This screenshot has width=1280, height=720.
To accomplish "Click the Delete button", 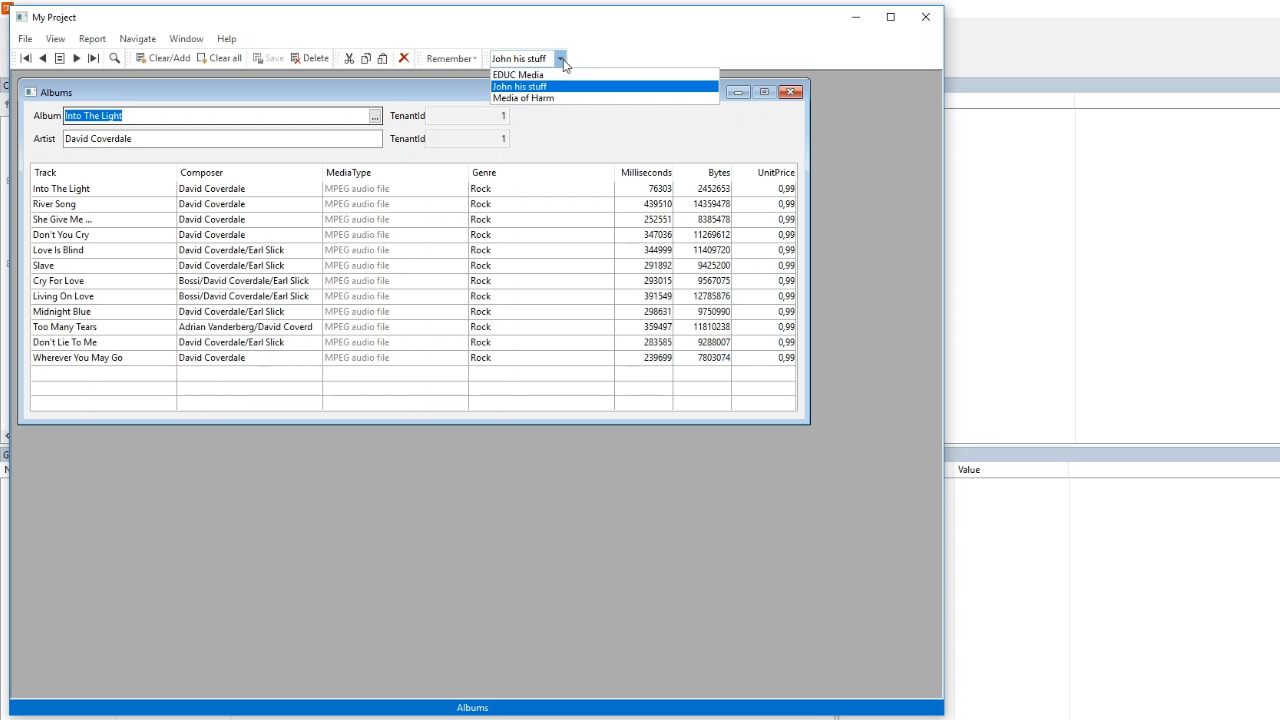I will (310, 59).
